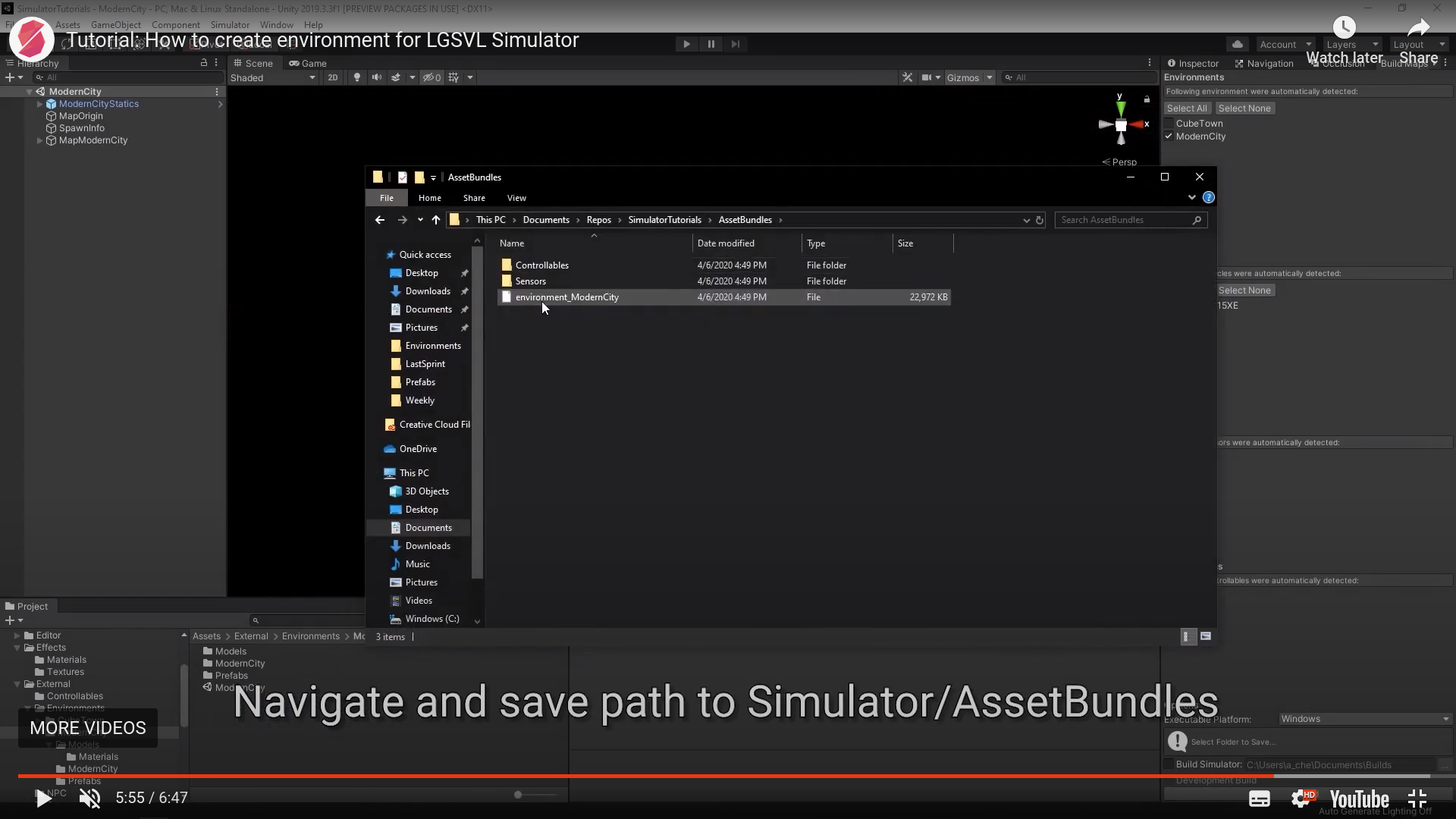The width and height of the screenshot is (1456, 819).
Task: Open the Shaded draw mode dropdown
Action: [x=273, y=77]
